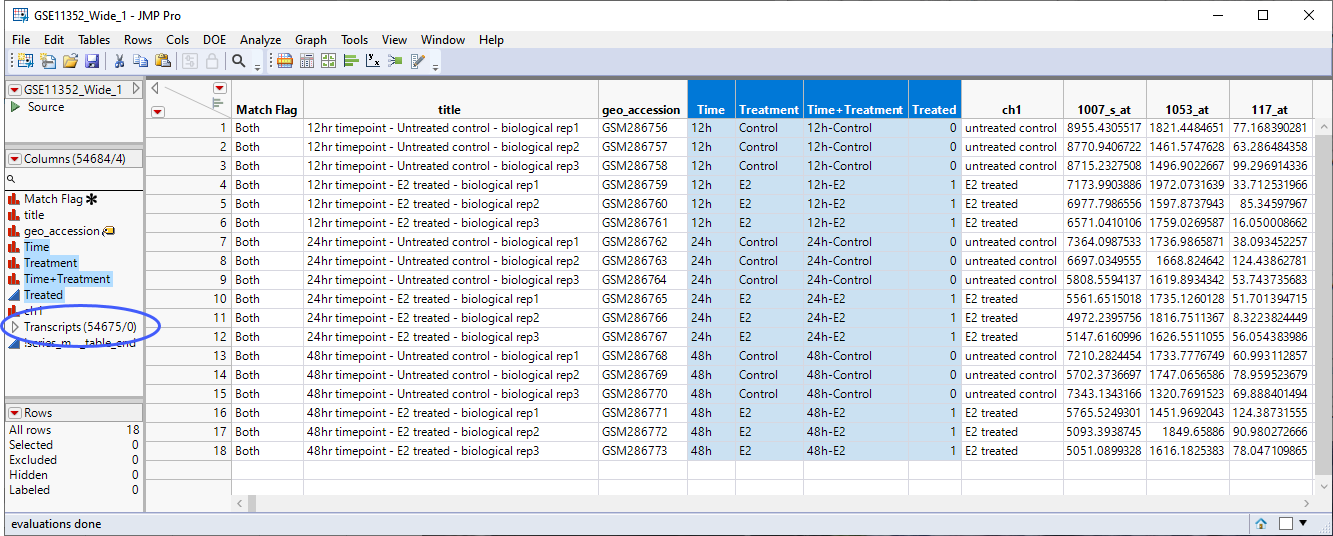Image resolution: width=1333 pixels, height=536 pixels.
Task: Click the Search magnifying glass icon
Action: coord(239,61)
